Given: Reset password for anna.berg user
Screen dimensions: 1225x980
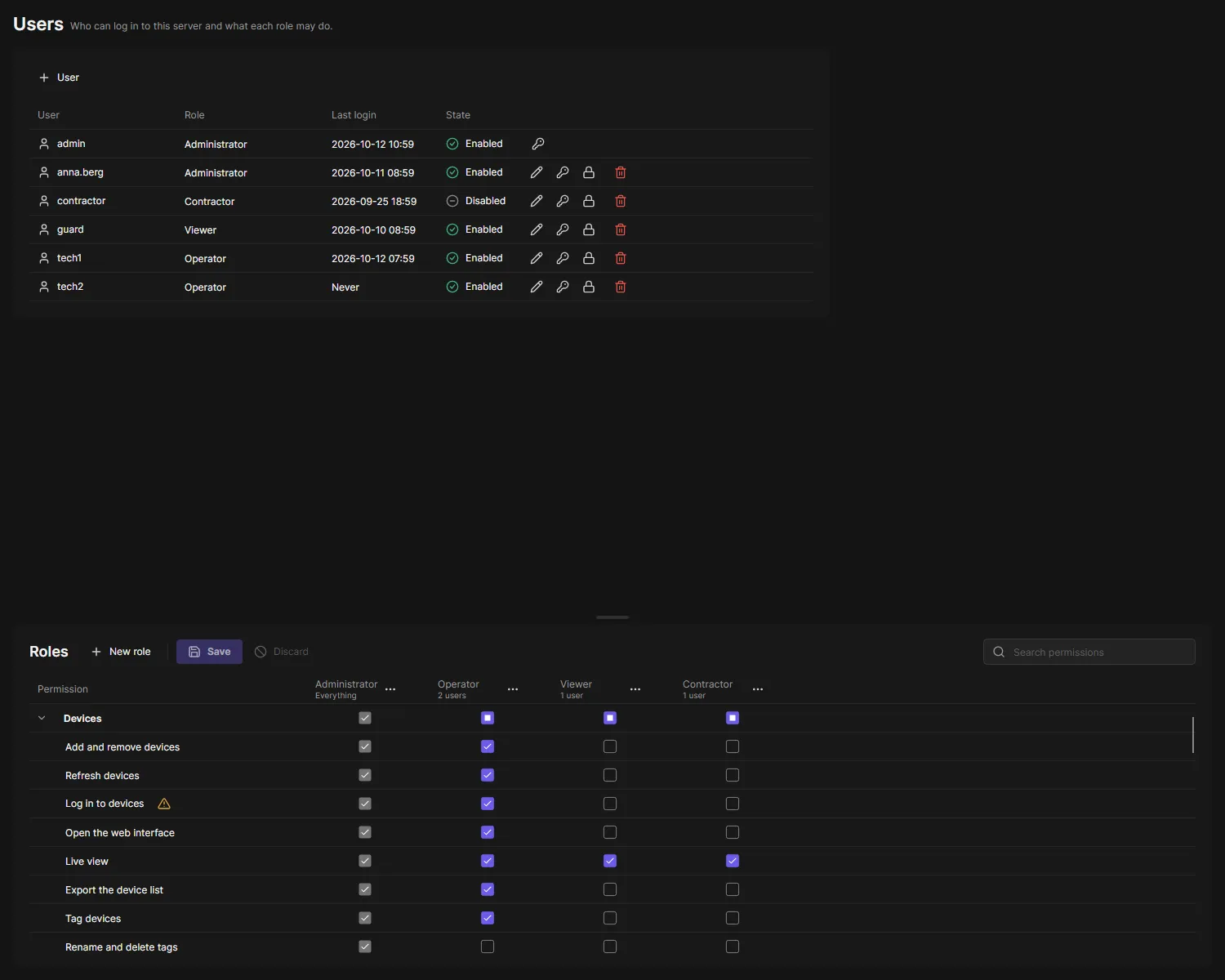Looking at the screenshot, I should [563, 172].
